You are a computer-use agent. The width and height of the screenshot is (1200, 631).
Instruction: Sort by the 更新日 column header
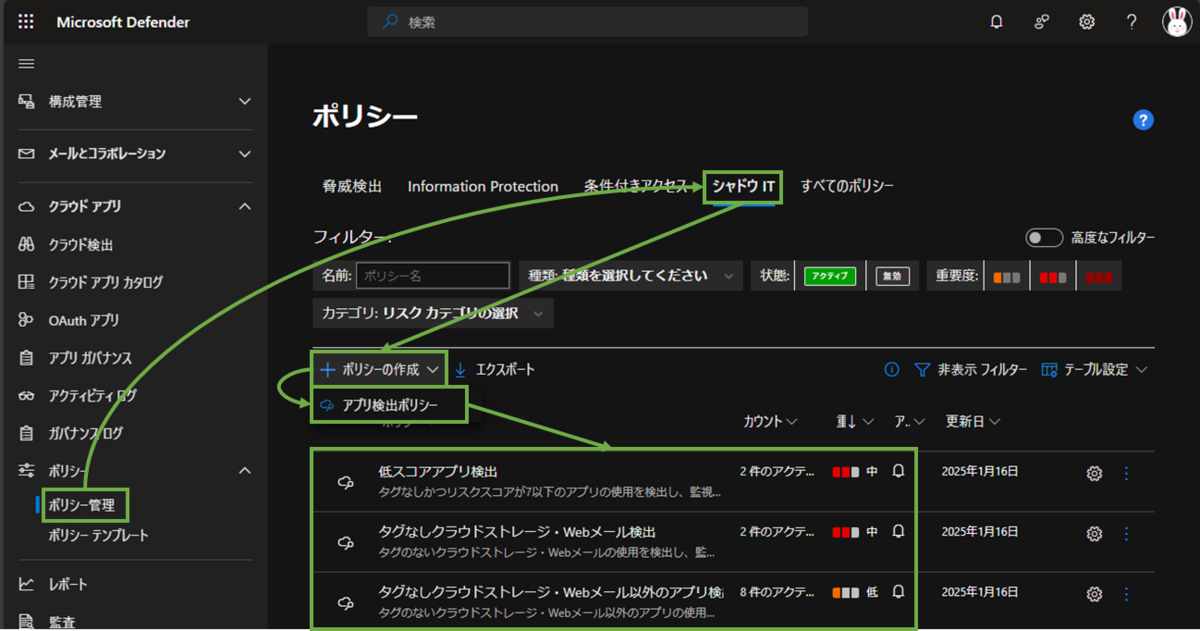973,422
